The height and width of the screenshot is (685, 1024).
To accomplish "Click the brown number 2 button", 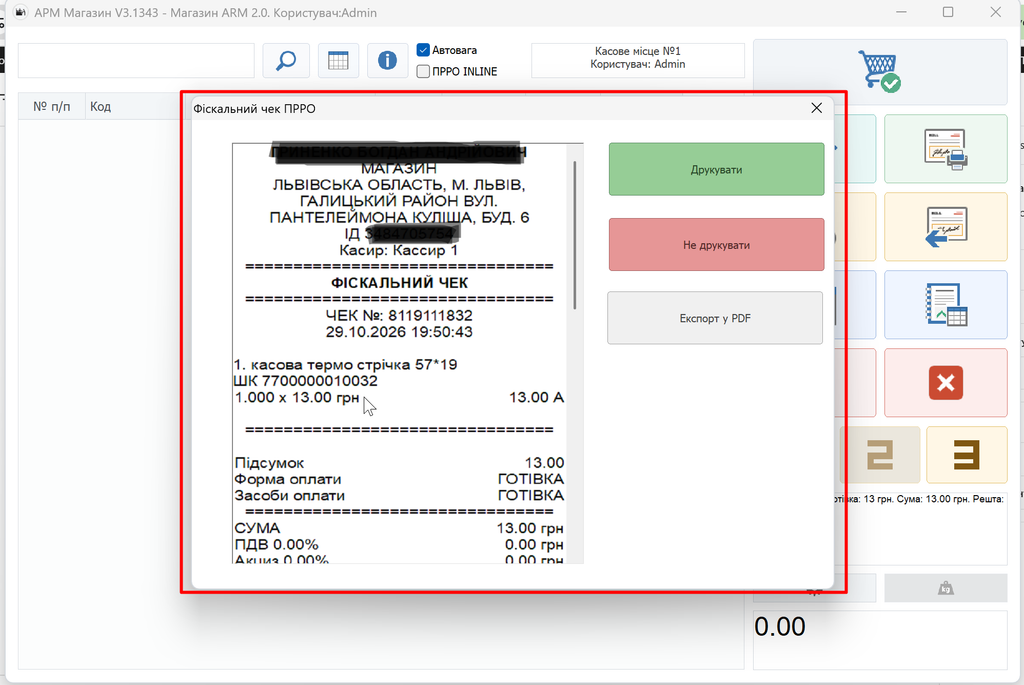I will click(880, 454).
